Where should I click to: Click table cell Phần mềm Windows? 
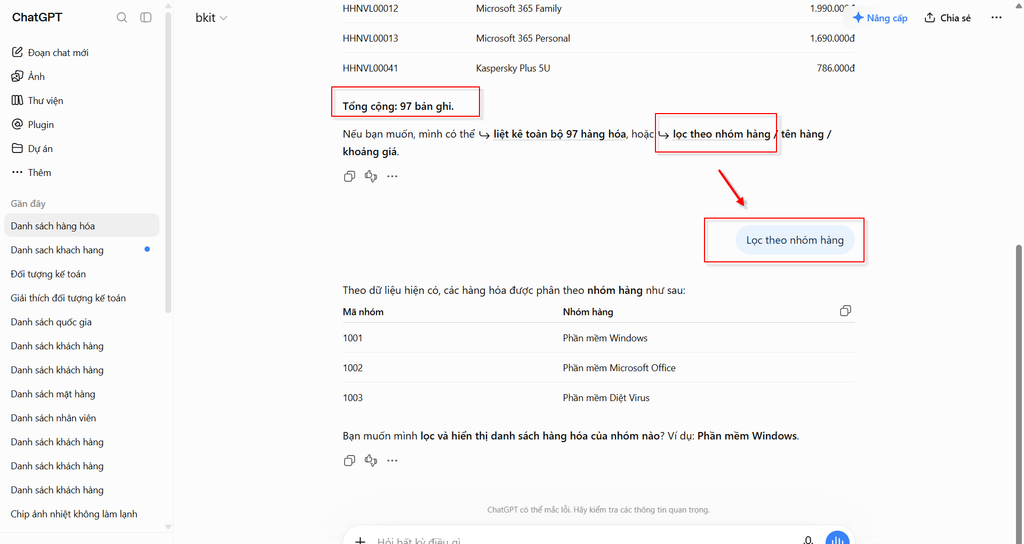pos(605,338)
